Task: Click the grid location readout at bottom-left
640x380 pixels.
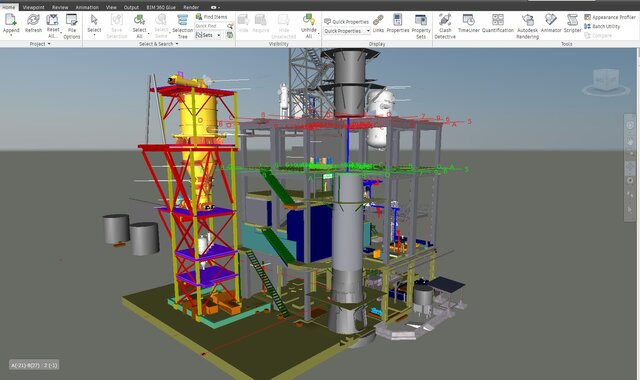Action: coord(34,365)
